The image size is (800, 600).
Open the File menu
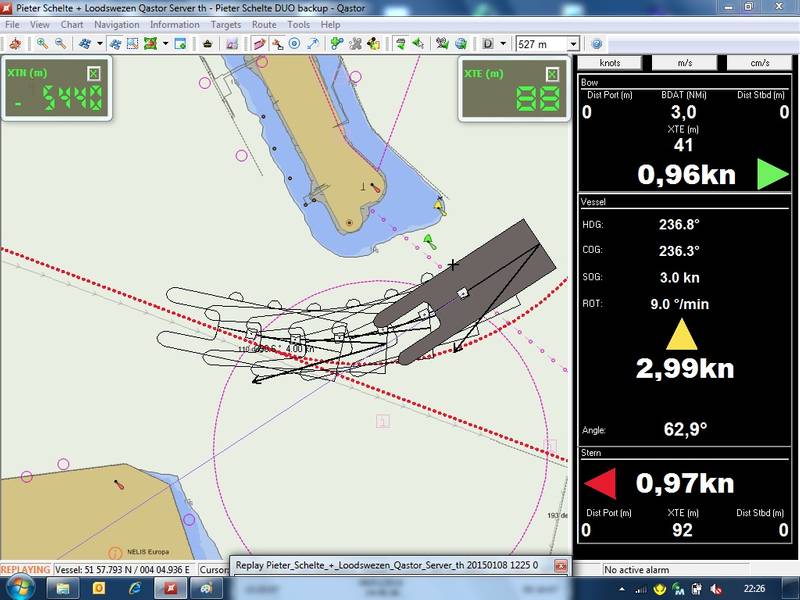point(12,24)
